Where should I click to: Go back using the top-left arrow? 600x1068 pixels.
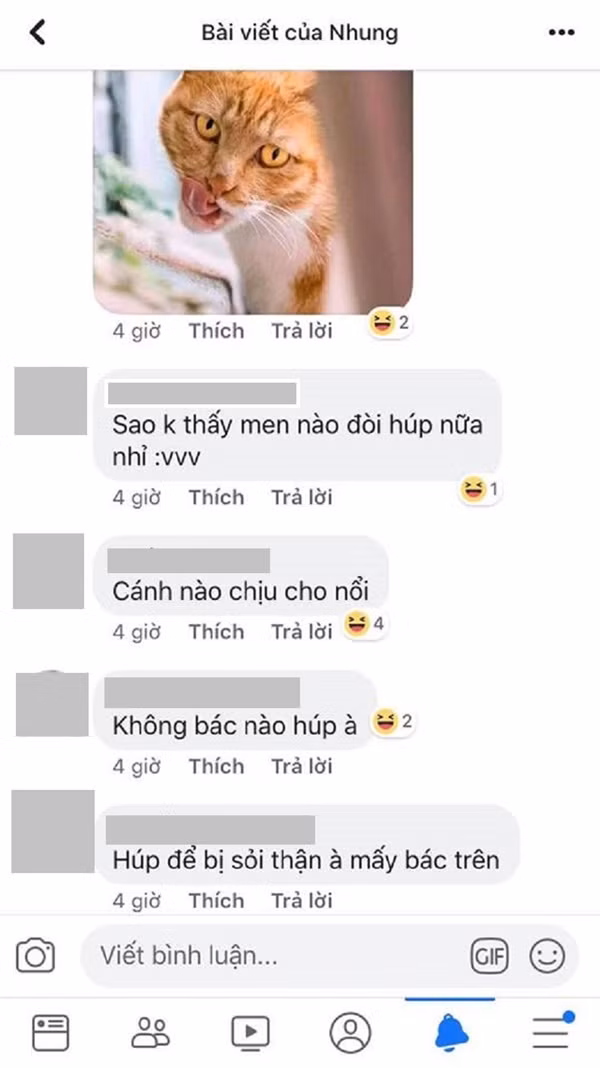click(37, 32)
